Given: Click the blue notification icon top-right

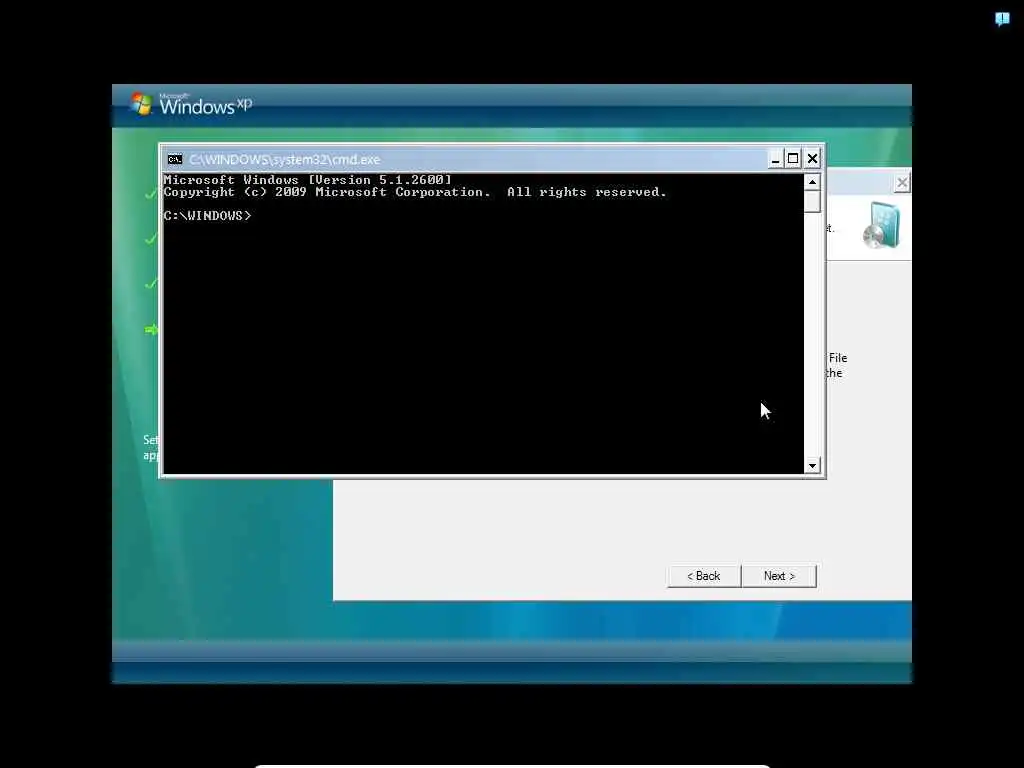Looking at the screenshot, I should click(1002, 19).
